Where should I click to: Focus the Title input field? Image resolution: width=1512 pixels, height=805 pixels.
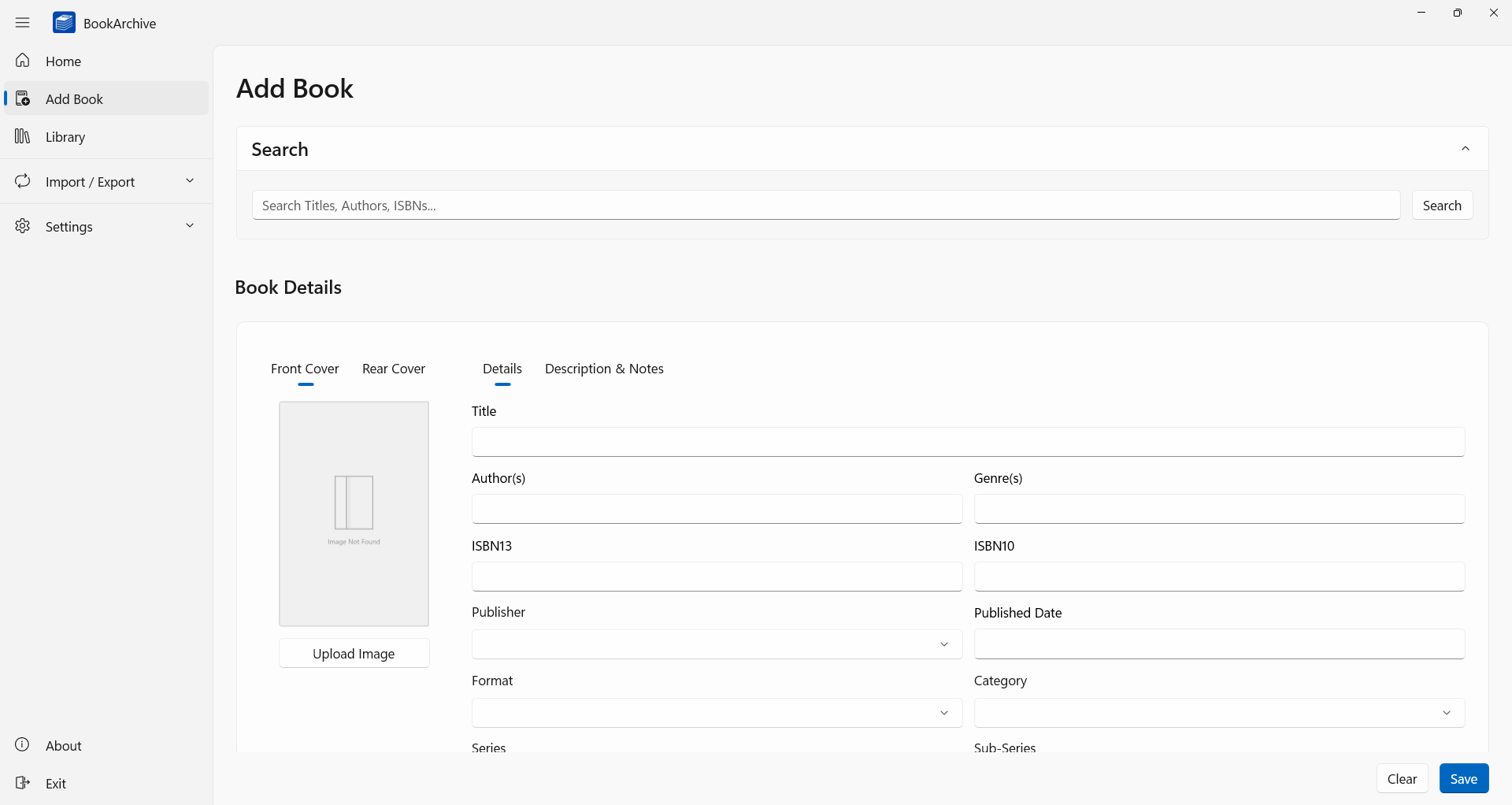(968, 442)
